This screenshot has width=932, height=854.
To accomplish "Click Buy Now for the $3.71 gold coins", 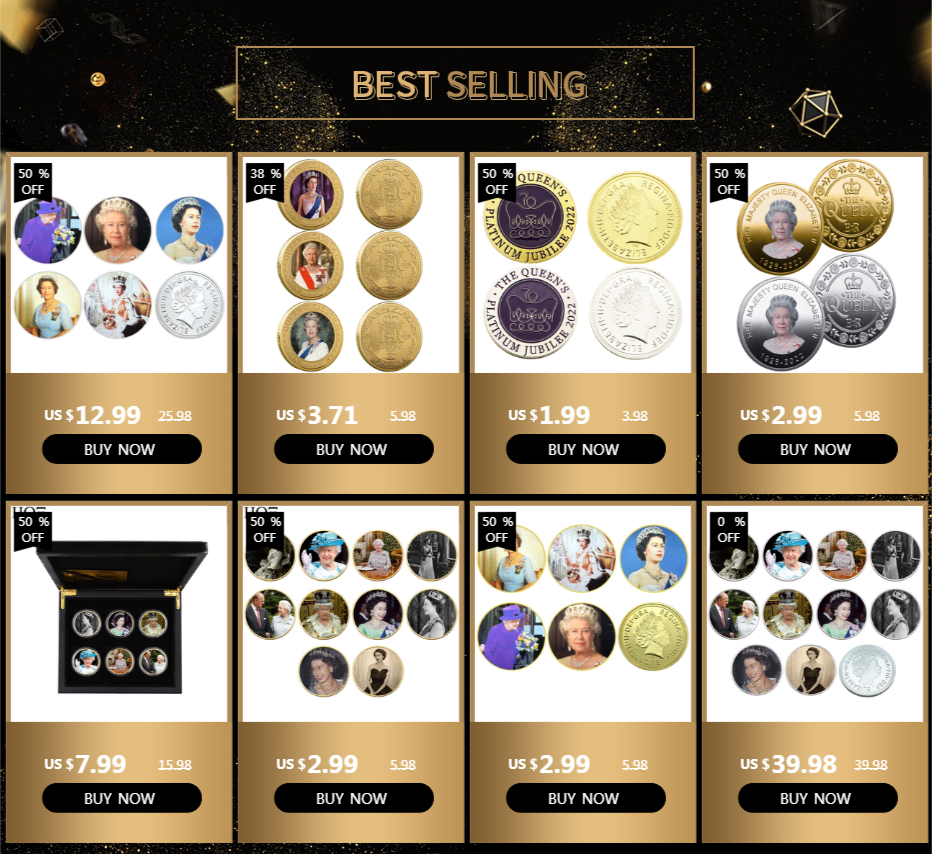I will 354,449.
